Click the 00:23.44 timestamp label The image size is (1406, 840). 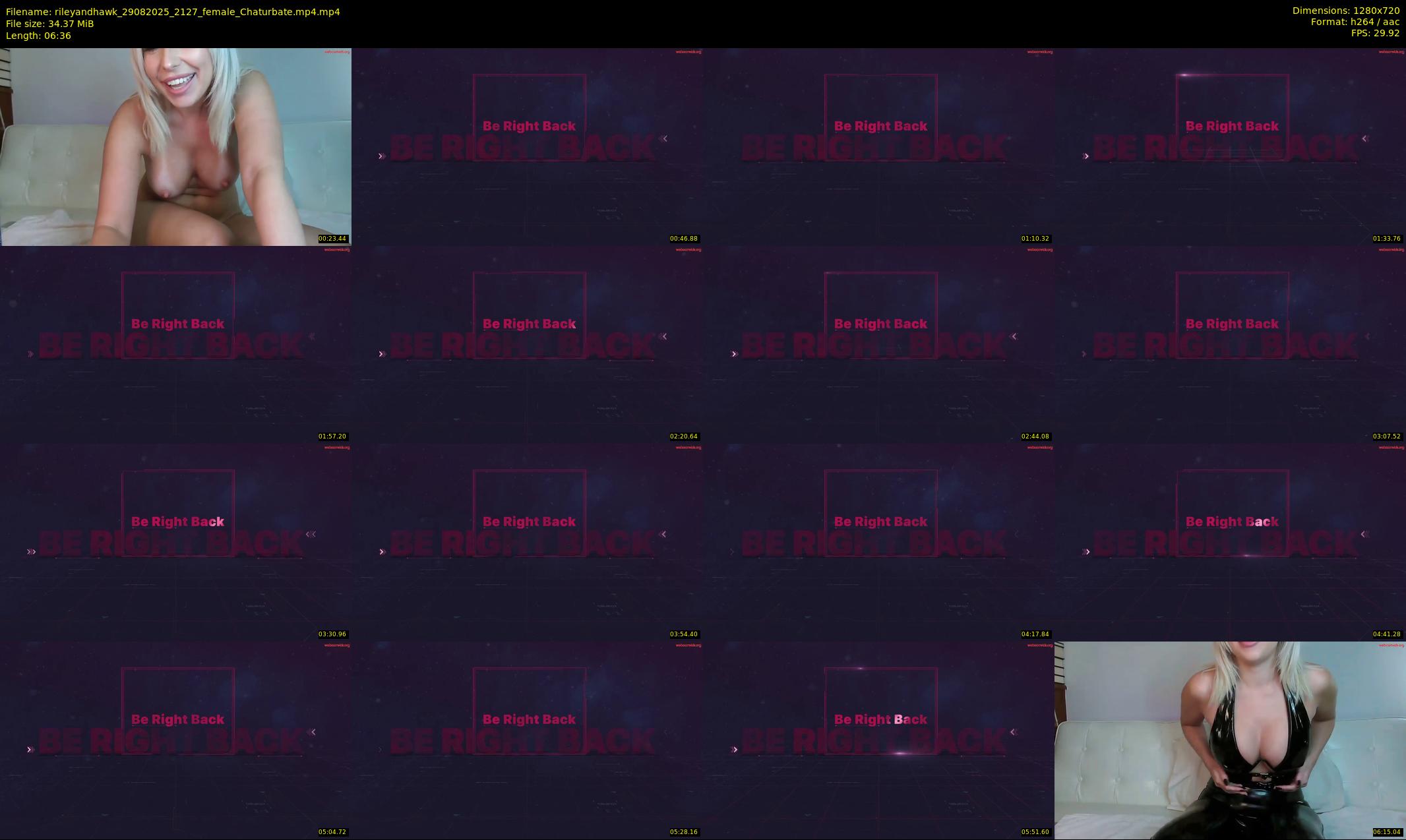point(332,239)
